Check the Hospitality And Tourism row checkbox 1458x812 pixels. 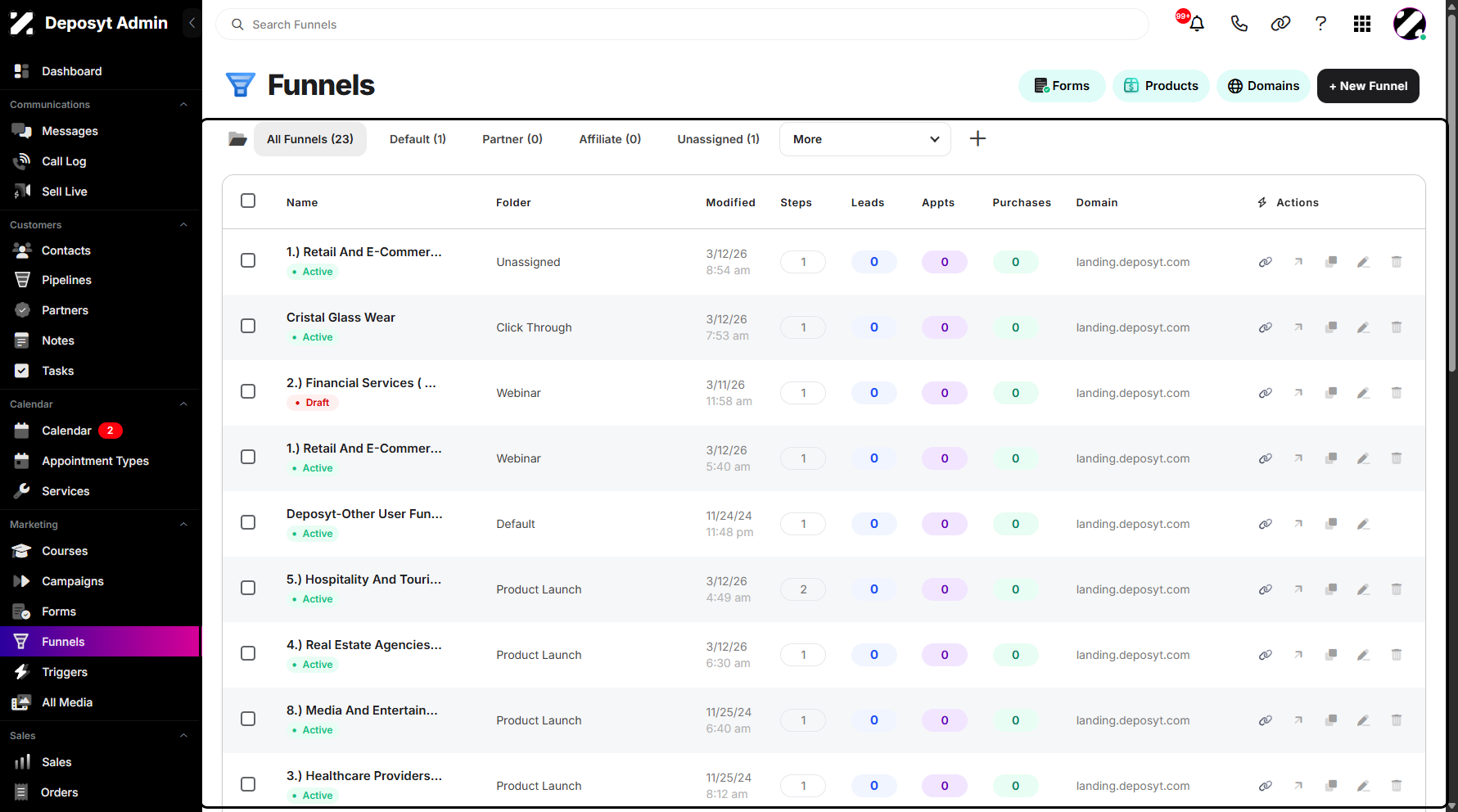pos(248,588)
